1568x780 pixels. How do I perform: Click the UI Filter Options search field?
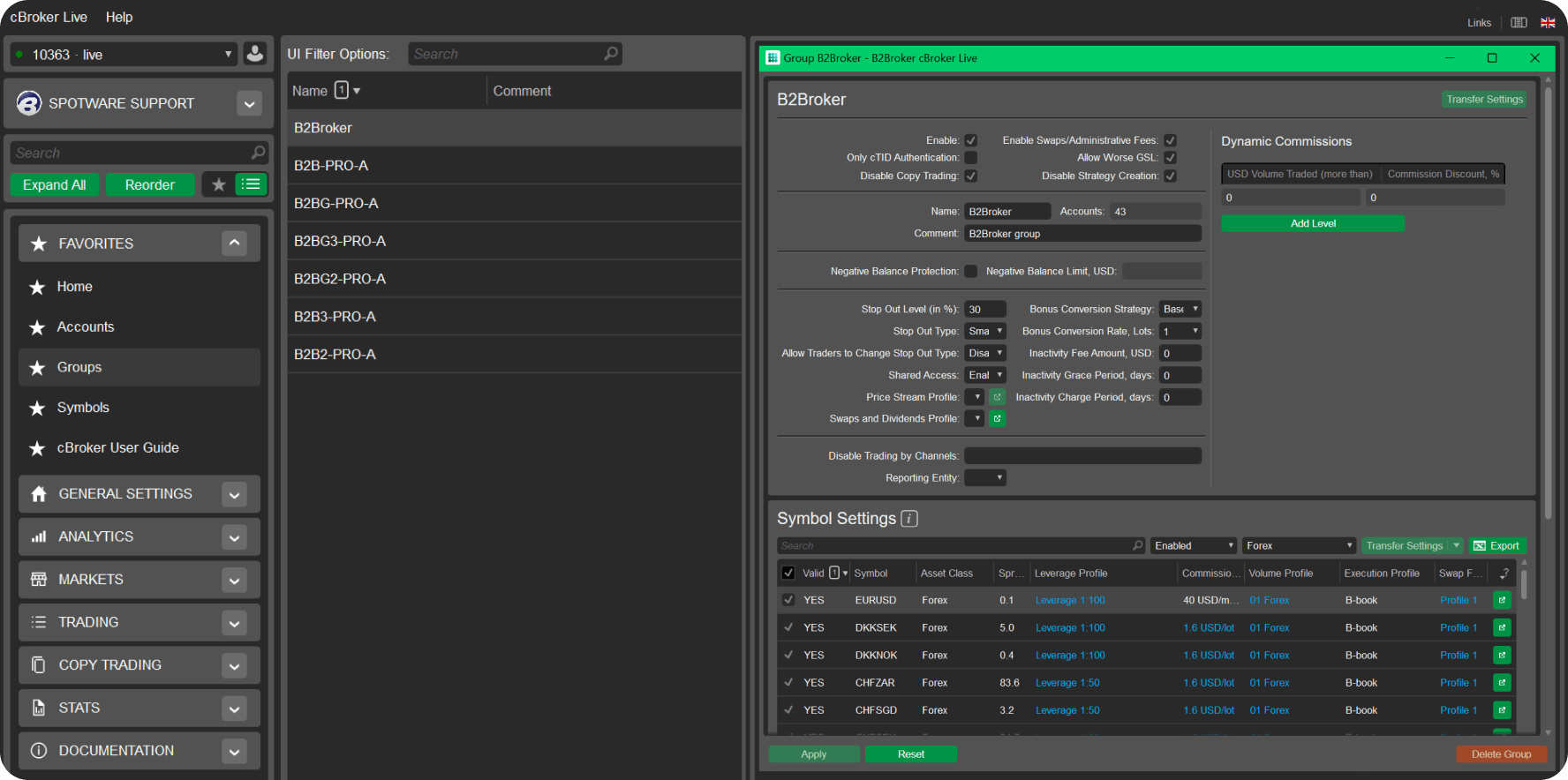click(516, 54)
